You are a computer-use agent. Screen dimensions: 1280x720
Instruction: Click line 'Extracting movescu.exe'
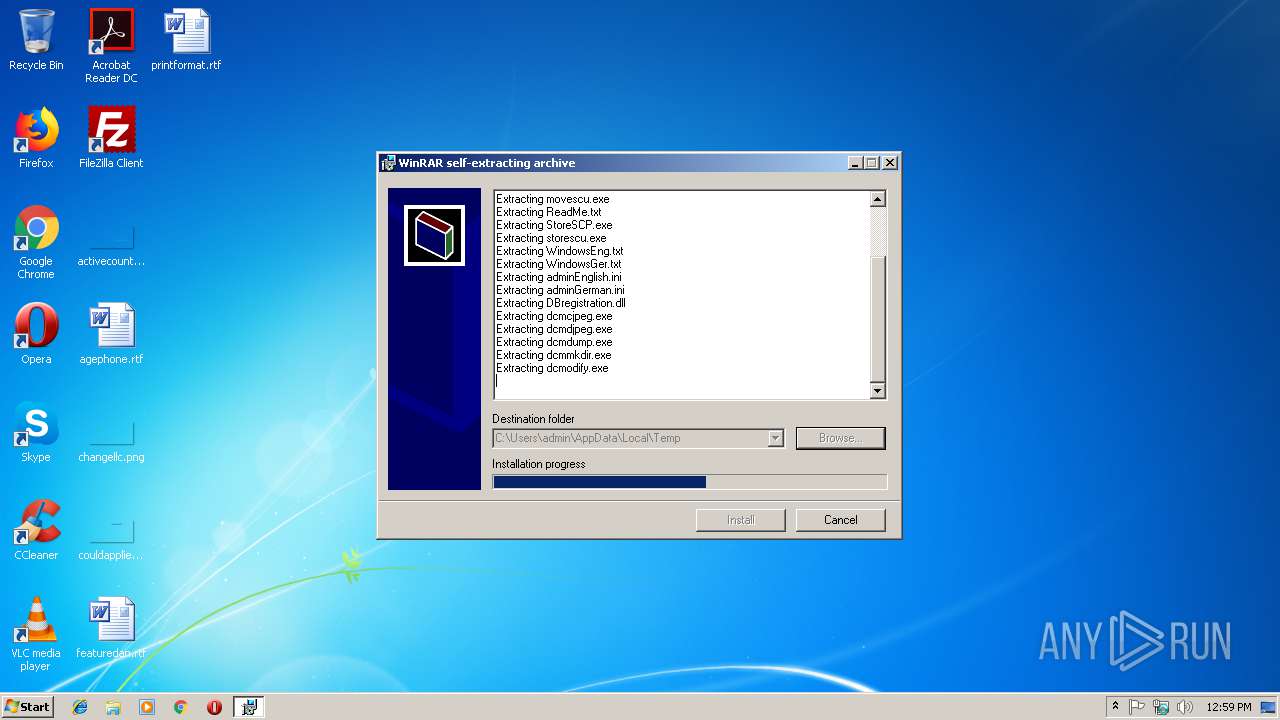click(553, 199)
